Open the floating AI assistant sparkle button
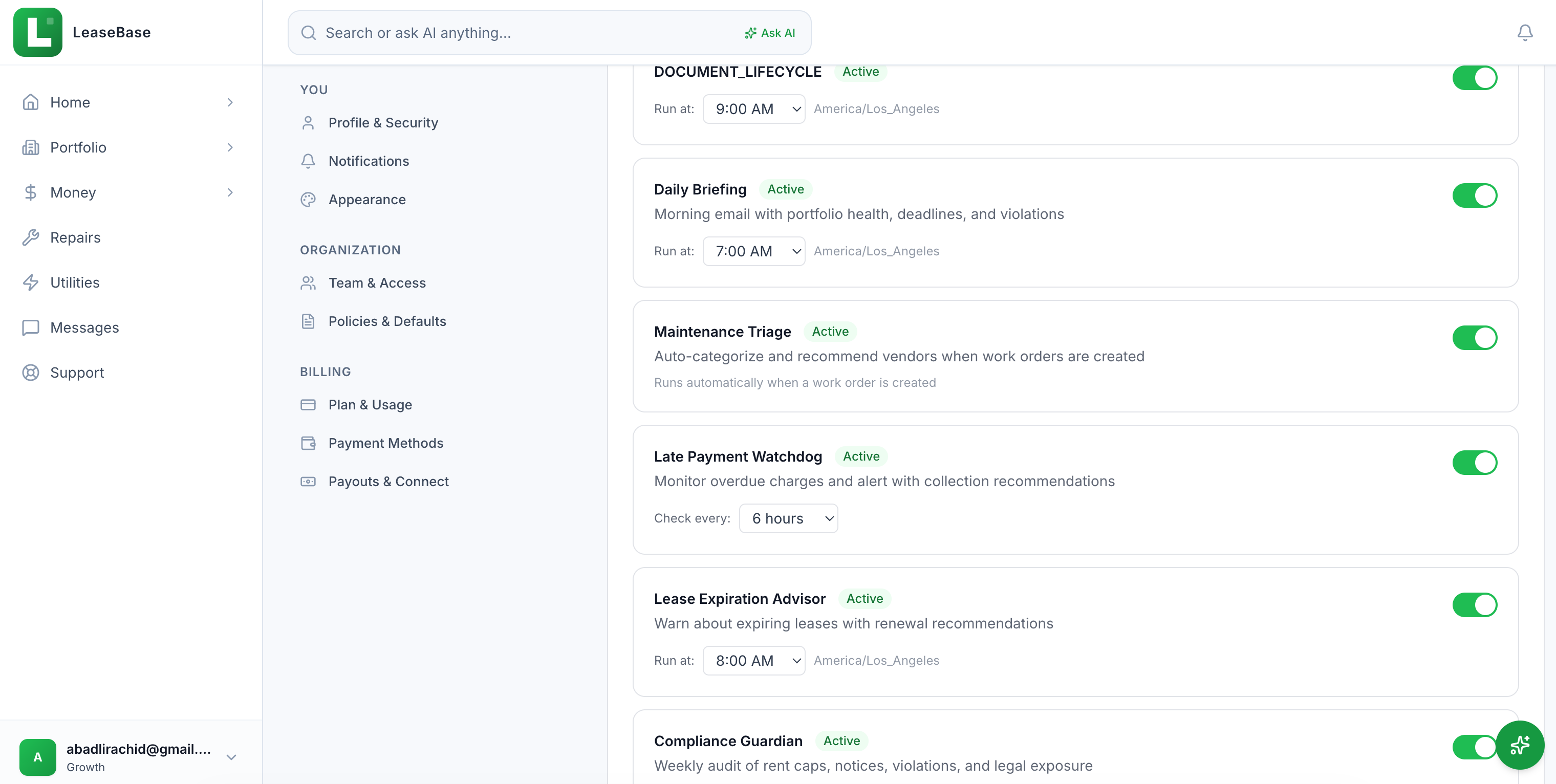 tap(1520, 745)
